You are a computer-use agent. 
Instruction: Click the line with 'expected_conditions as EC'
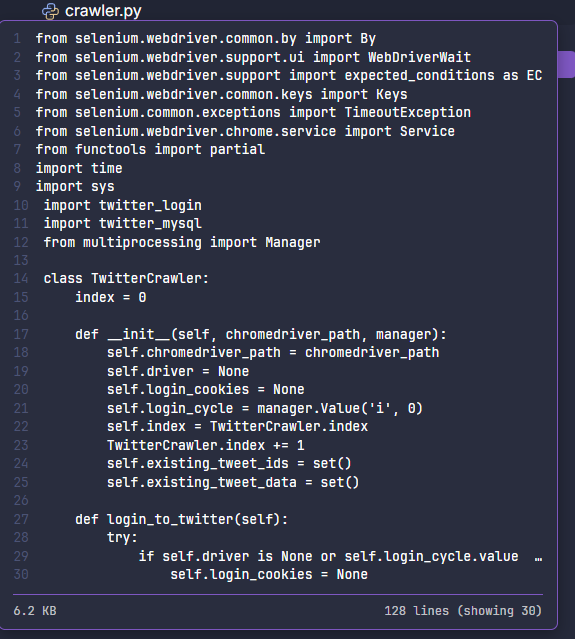pos(289,76)
